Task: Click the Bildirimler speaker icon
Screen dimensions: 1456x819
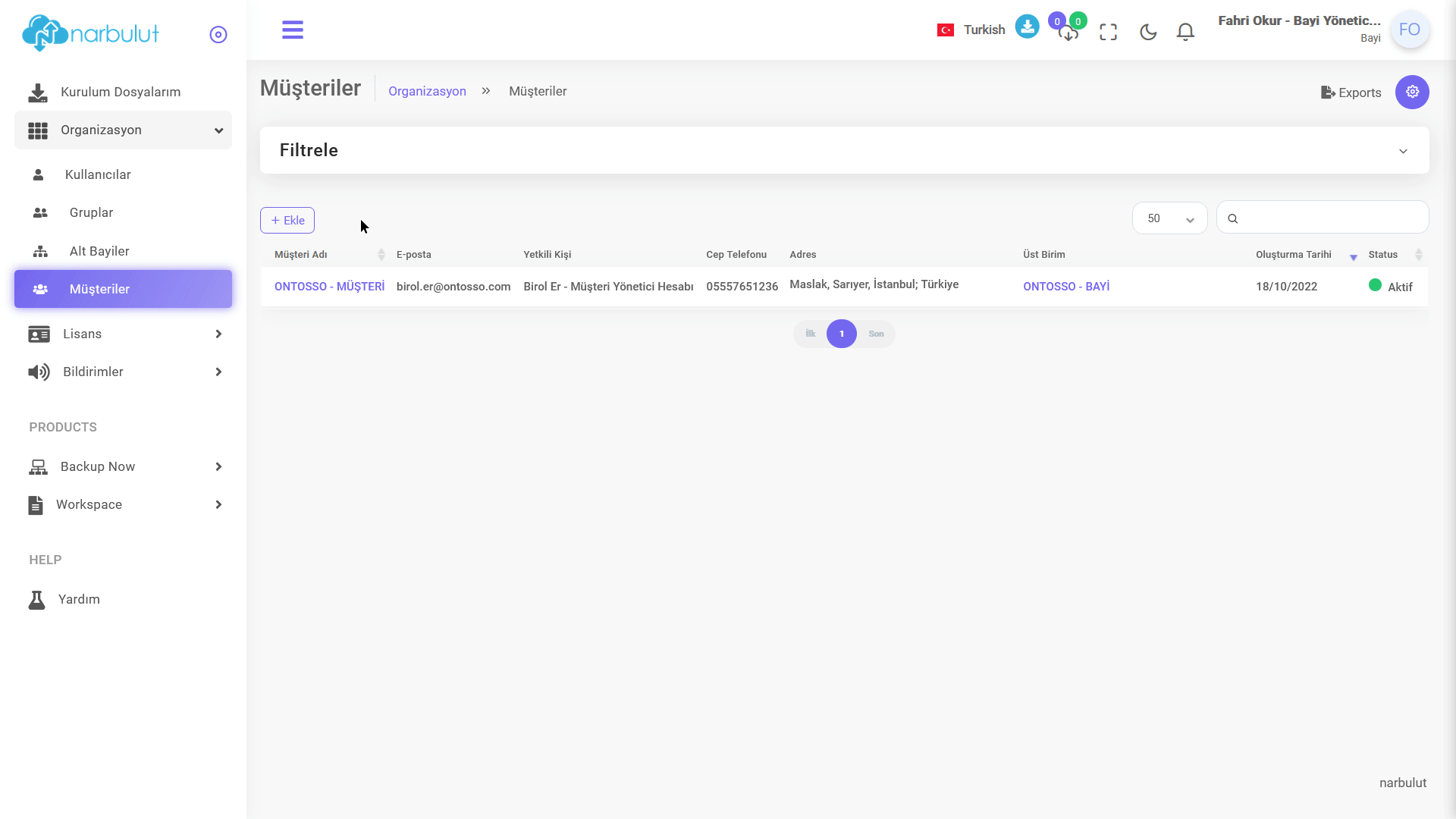Action: pos(39,372)
